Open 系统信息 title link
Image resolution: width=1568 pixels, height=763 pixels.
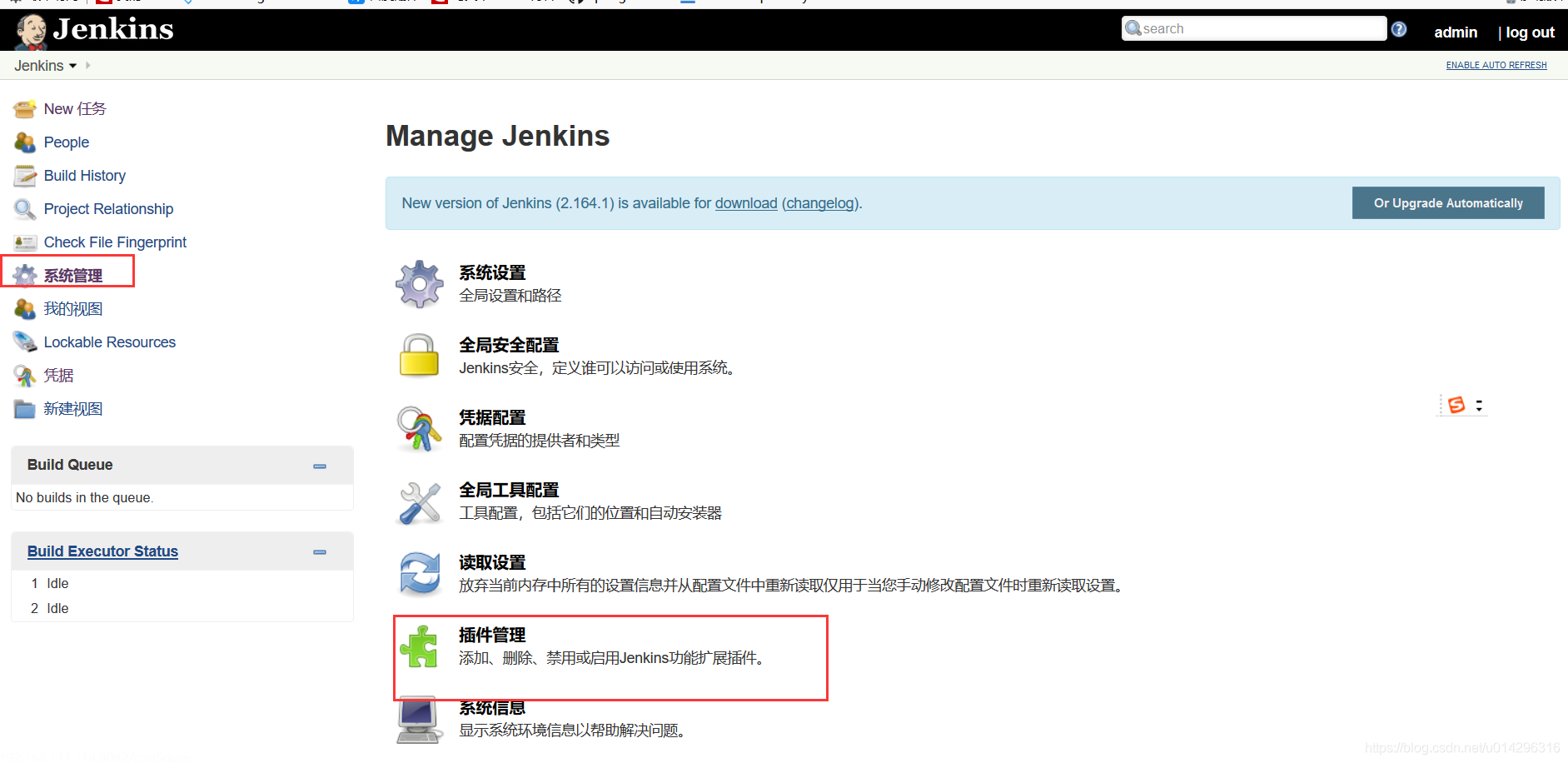(x=492, y=708)
